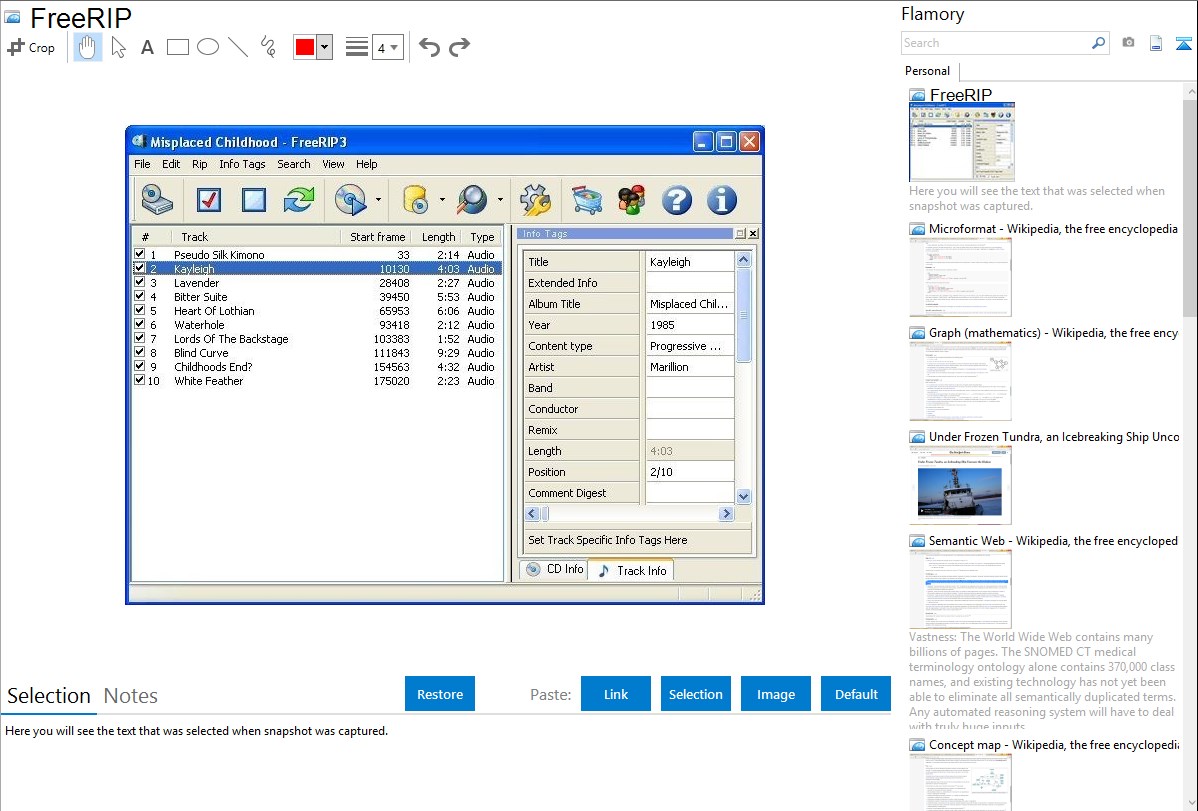The height and width of the screenshot is (811, 1198).
Task: Select the Crop tool
Action: (x=31, y=47)
